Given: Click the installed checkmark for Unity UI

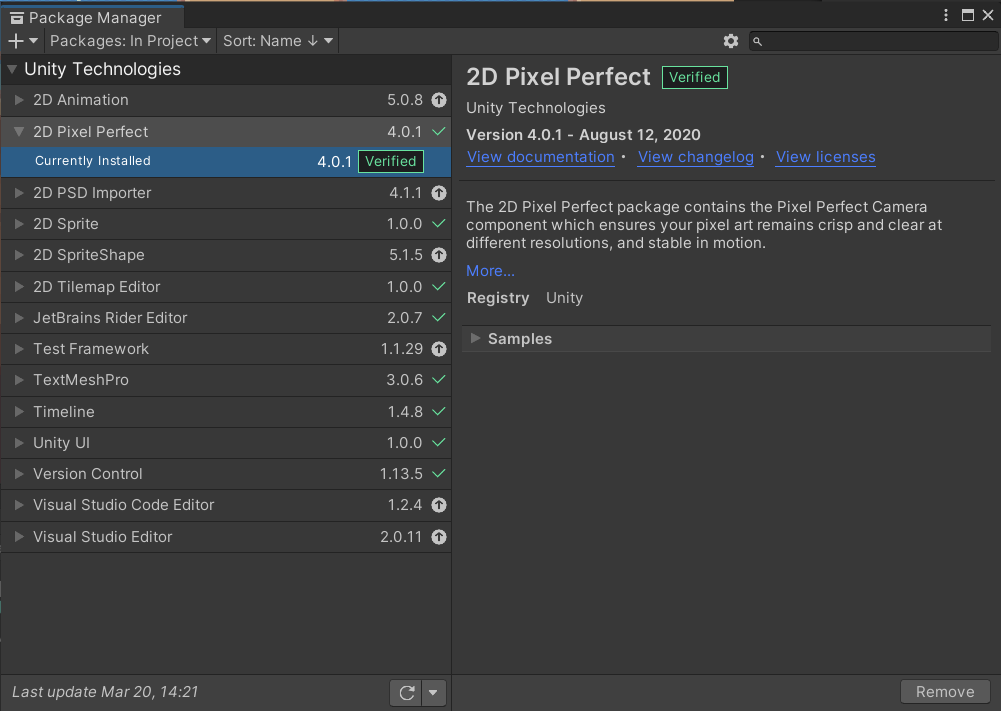Looking at the screenshot, I should pyautogui.click(x=439, y=442).
